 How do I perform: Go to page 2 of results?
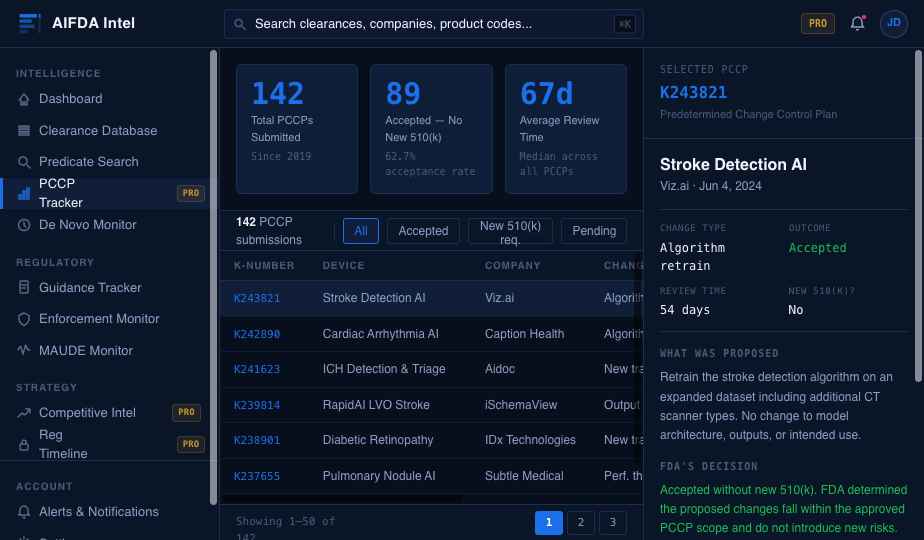[x=580, y=522]
